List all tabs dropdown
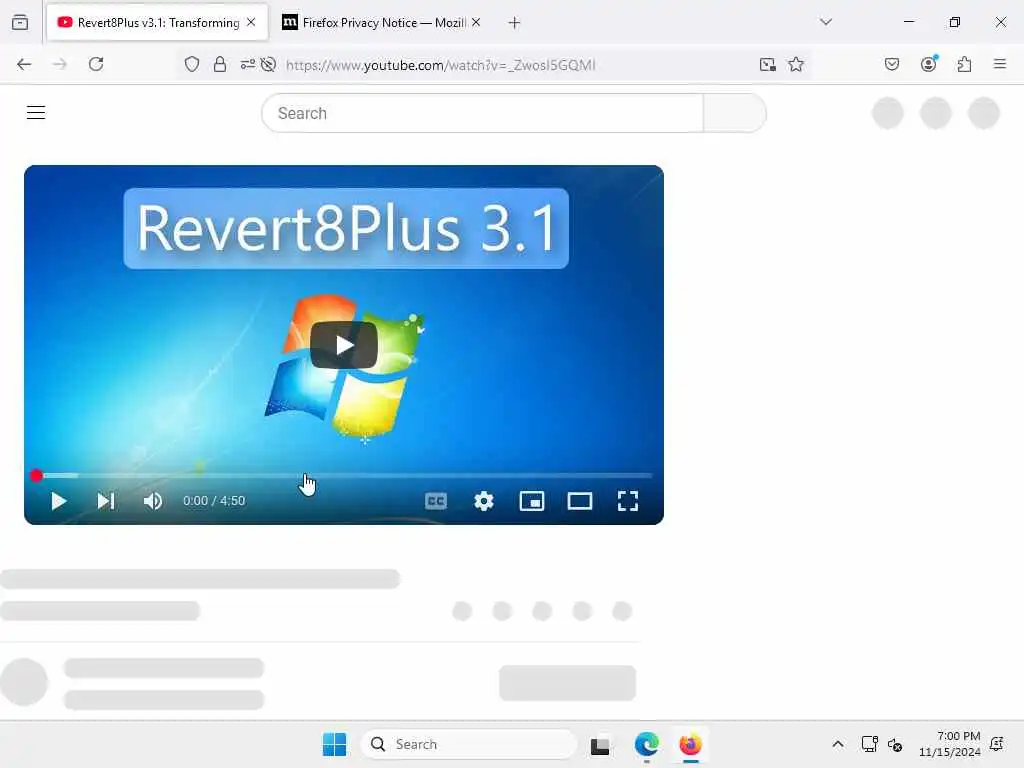The width and height of the screenshot is (1024, 768). pyautogui.click(x=825, y=22)
